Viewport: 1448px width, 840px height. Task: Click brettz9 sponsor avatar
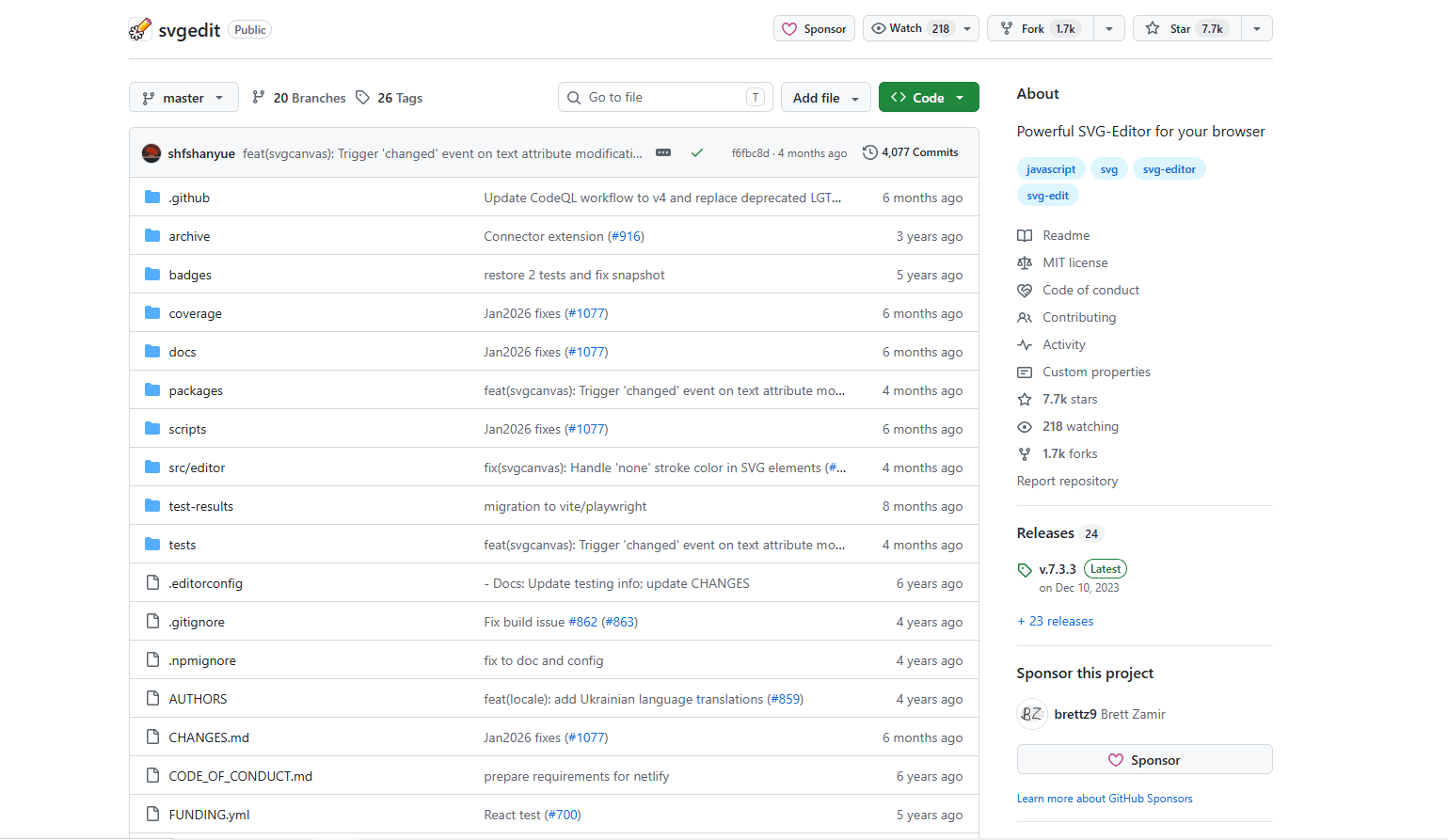(1032, 714)
